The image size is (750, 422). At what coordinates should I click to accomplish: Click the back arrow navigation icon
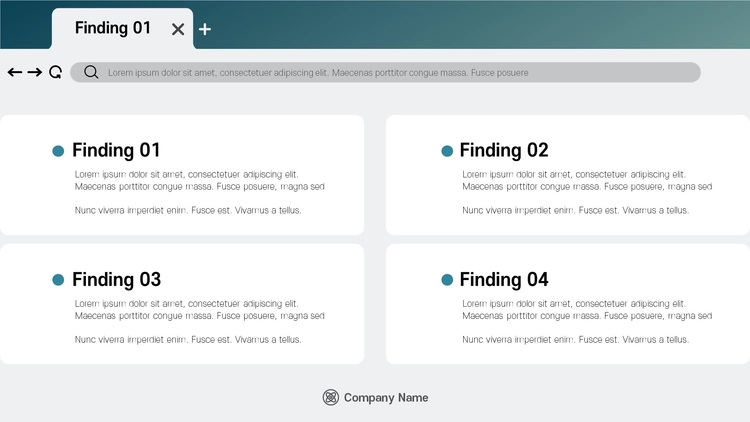[x=15, y=72]
